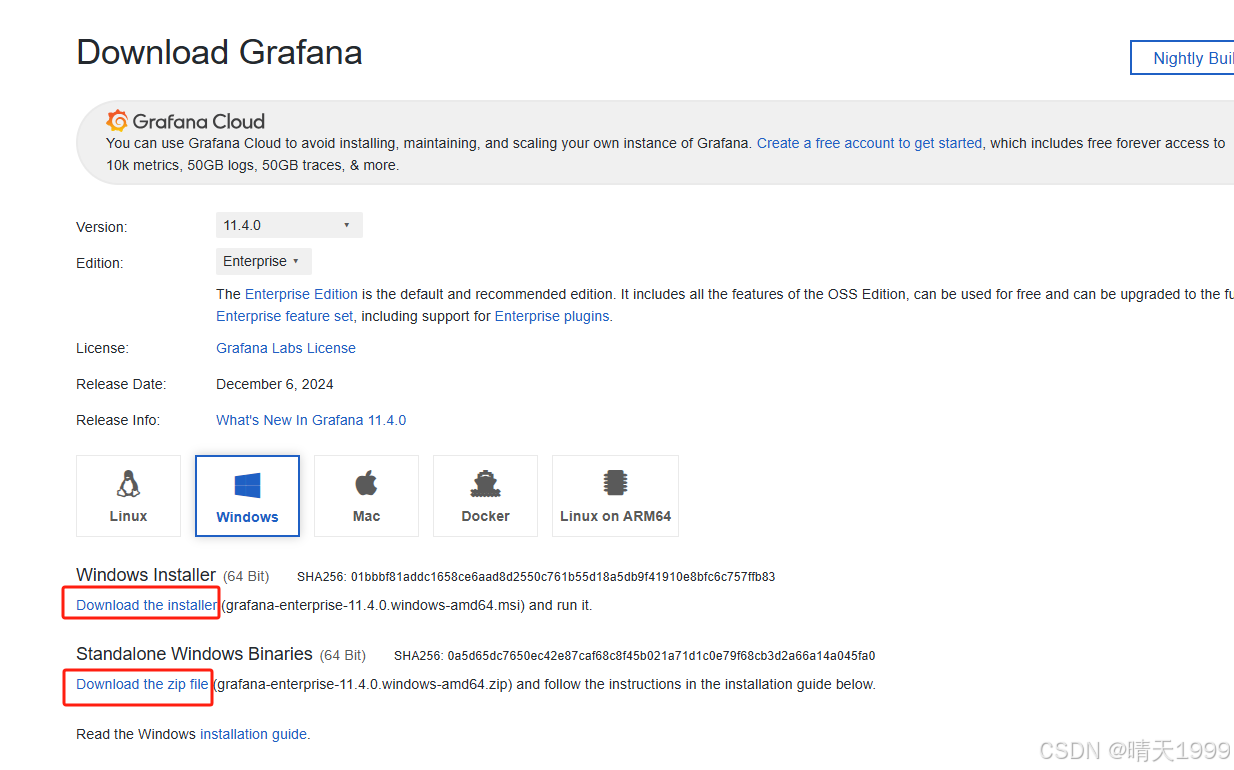1234x770 pixels.
Task: Pick the Mac apple platform tile
Action: tap(366, 496)
